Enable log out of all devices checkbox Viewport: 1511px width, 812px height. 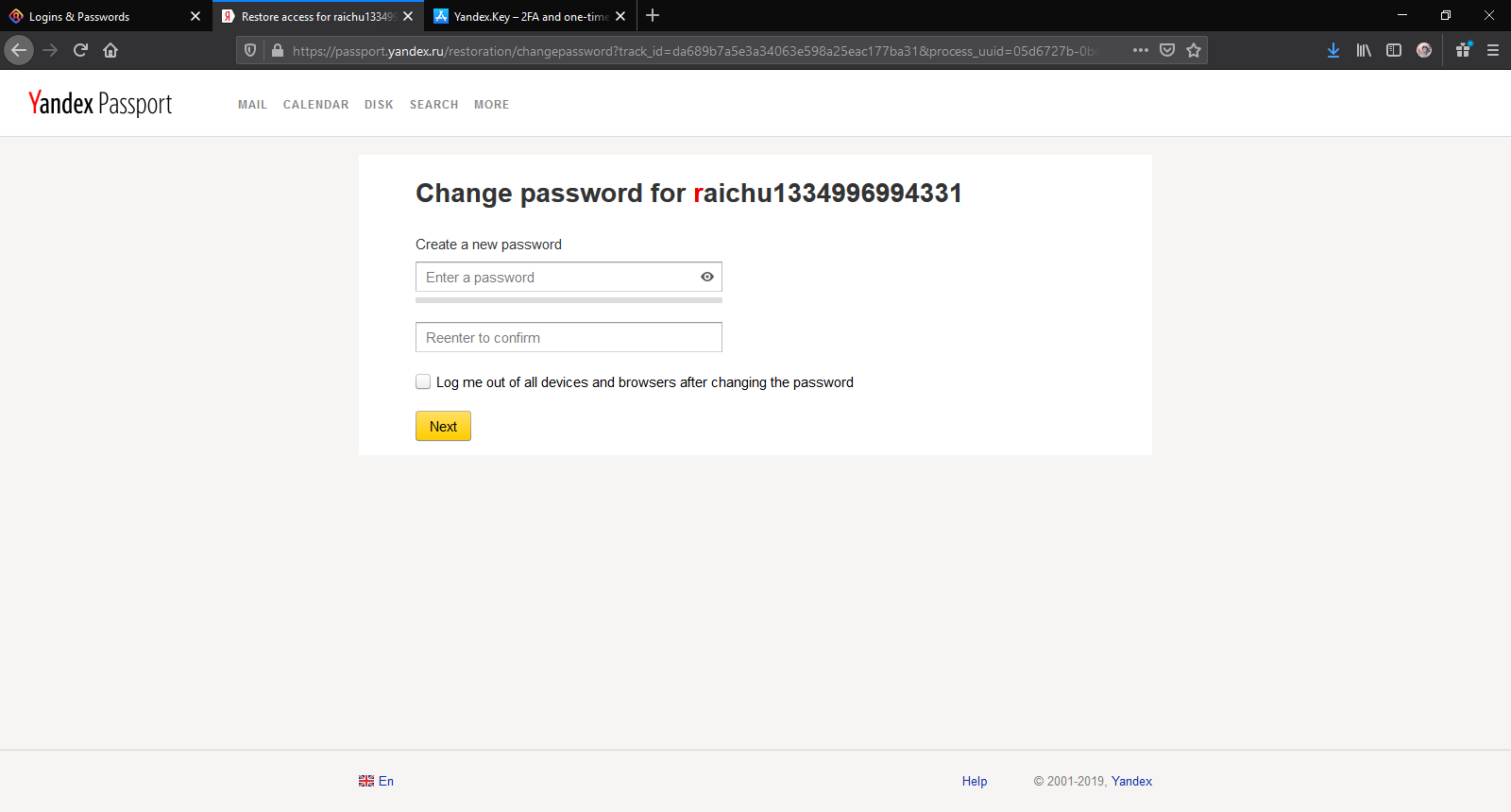[423, 381]
